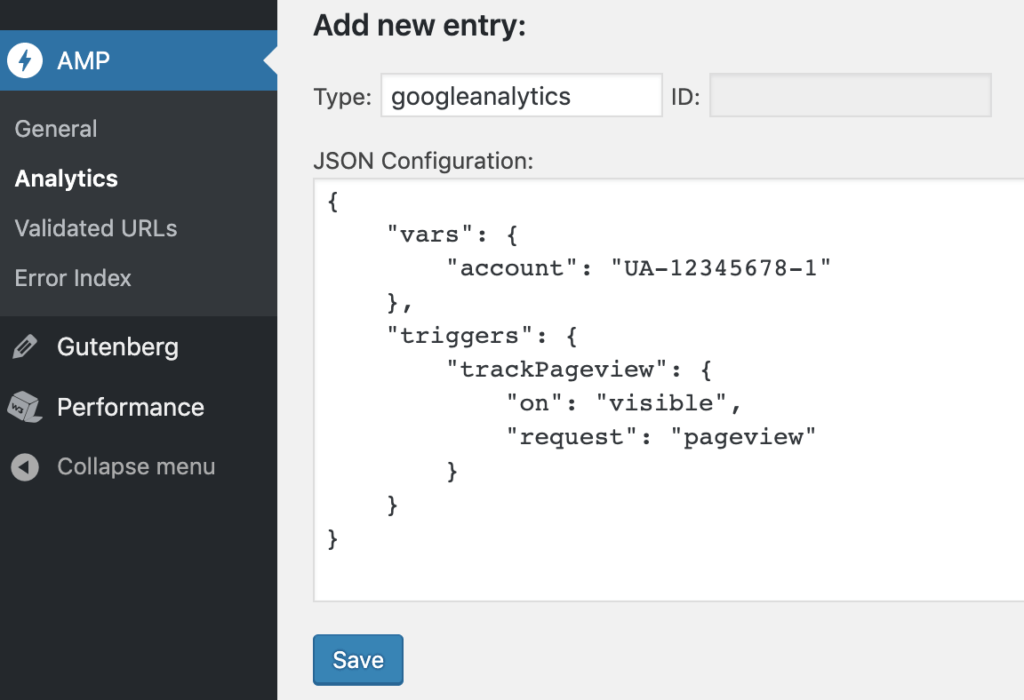Click the "on" key in JSON
The height and width of the screenshot is (700, 1024).
(534, 403)
